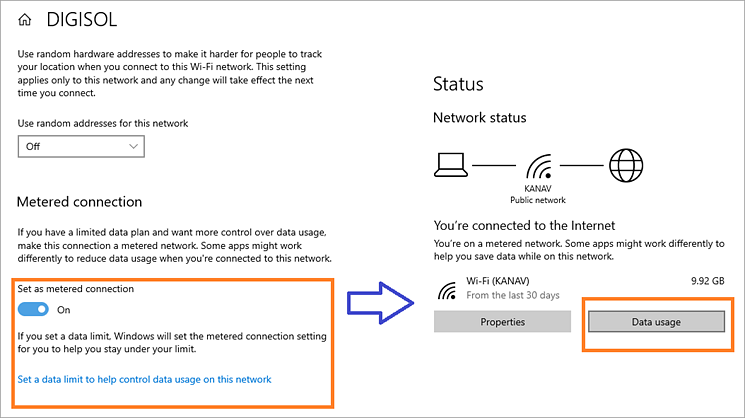Open the Set a data limit link
Image resolution: width=745 pixels, height=418 pixels.
point(144,379)
